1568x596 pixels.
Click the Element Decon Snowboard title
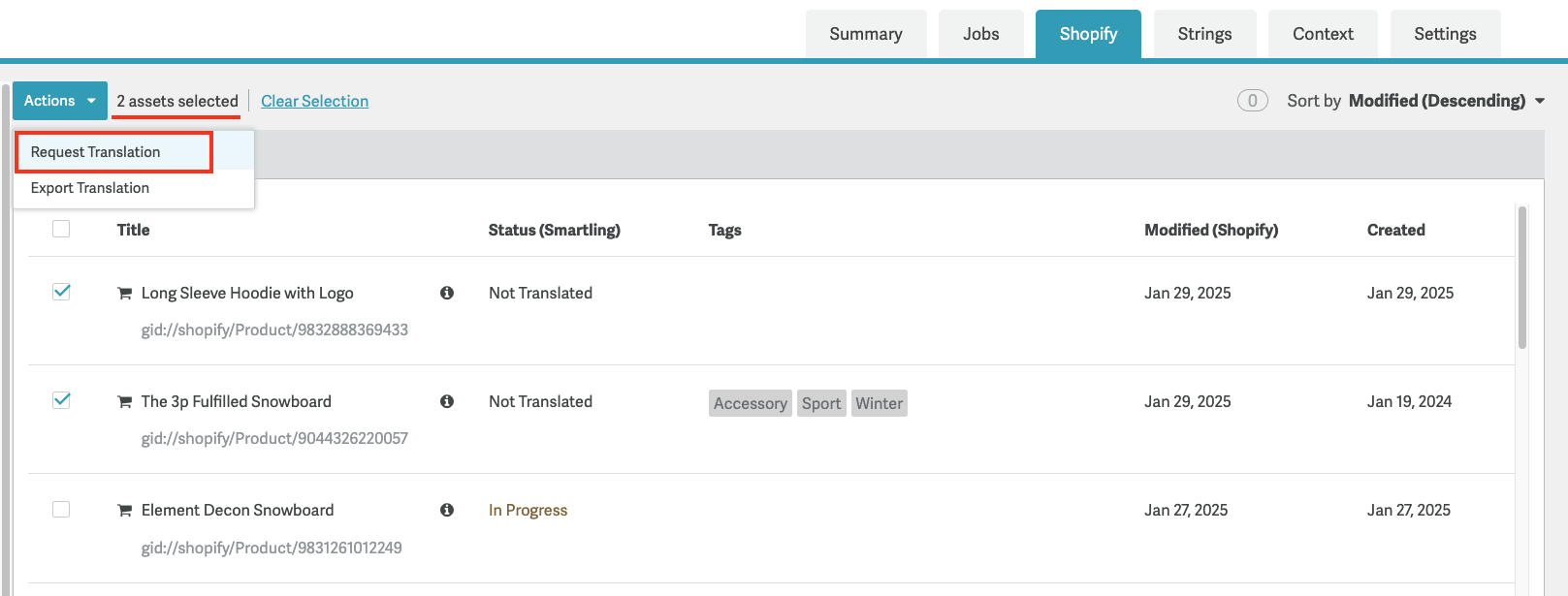(x=238, y=510)
